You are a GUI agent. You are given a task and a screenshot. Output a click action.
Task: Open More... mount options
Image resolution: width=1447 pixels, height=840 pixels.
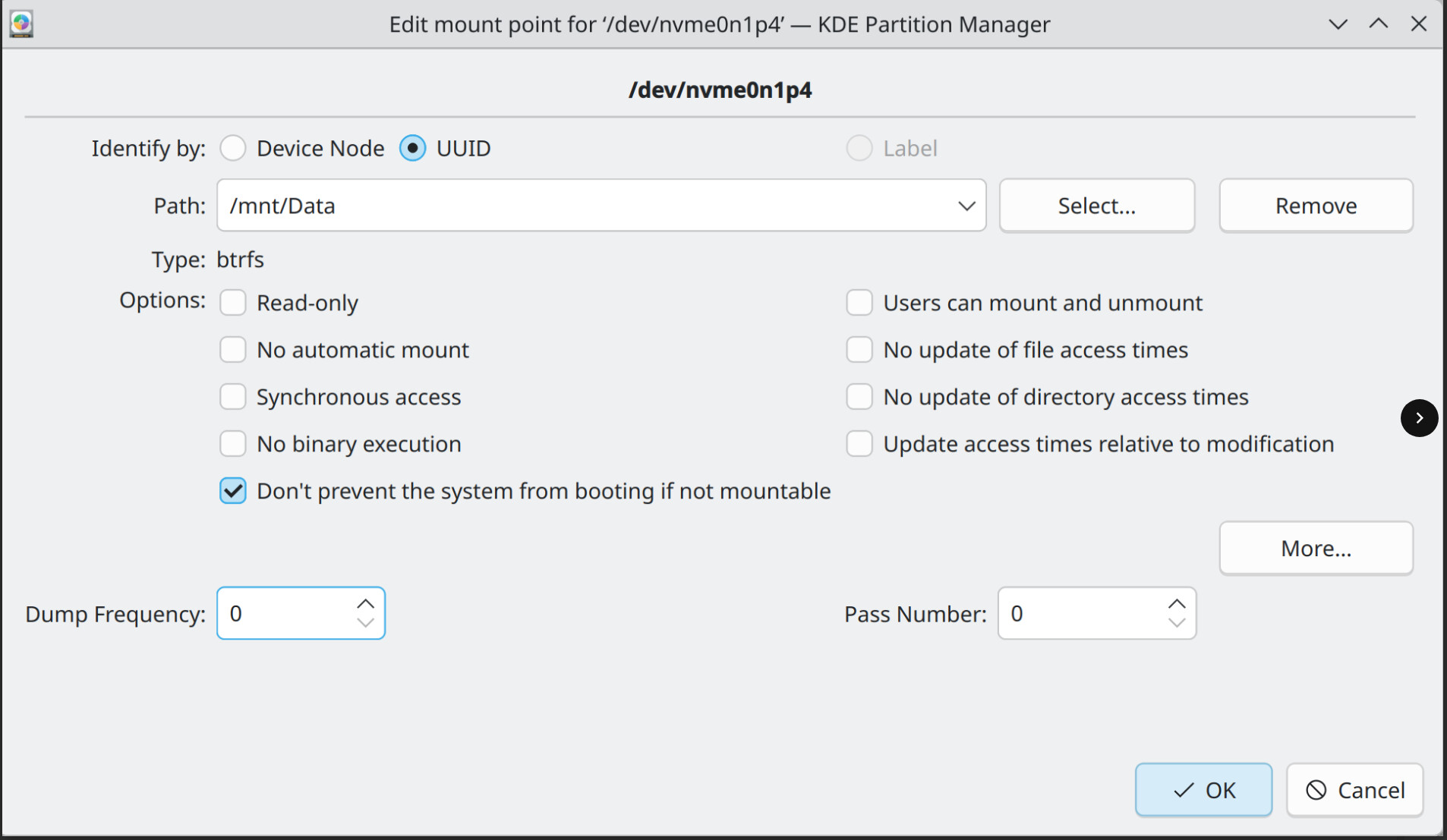coord(1315,548)
